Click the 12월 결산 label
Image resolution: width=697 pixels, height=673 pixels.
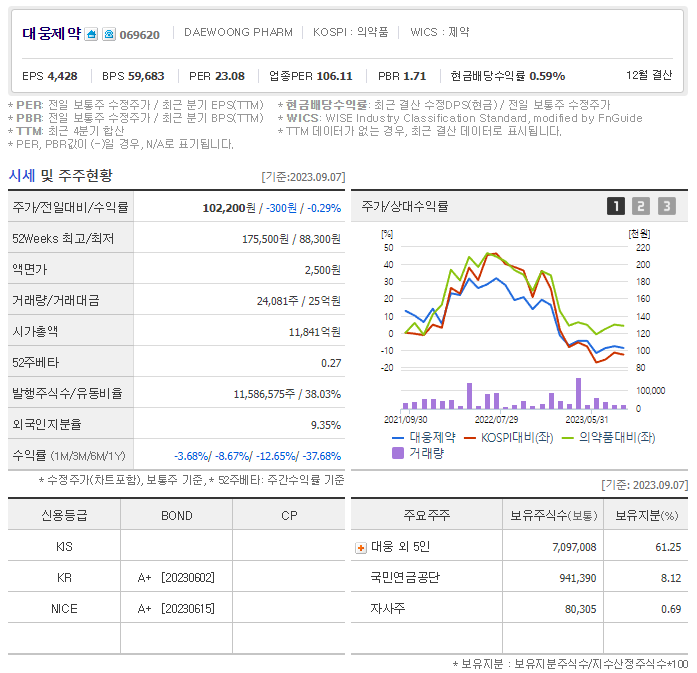tap(649, 75)
